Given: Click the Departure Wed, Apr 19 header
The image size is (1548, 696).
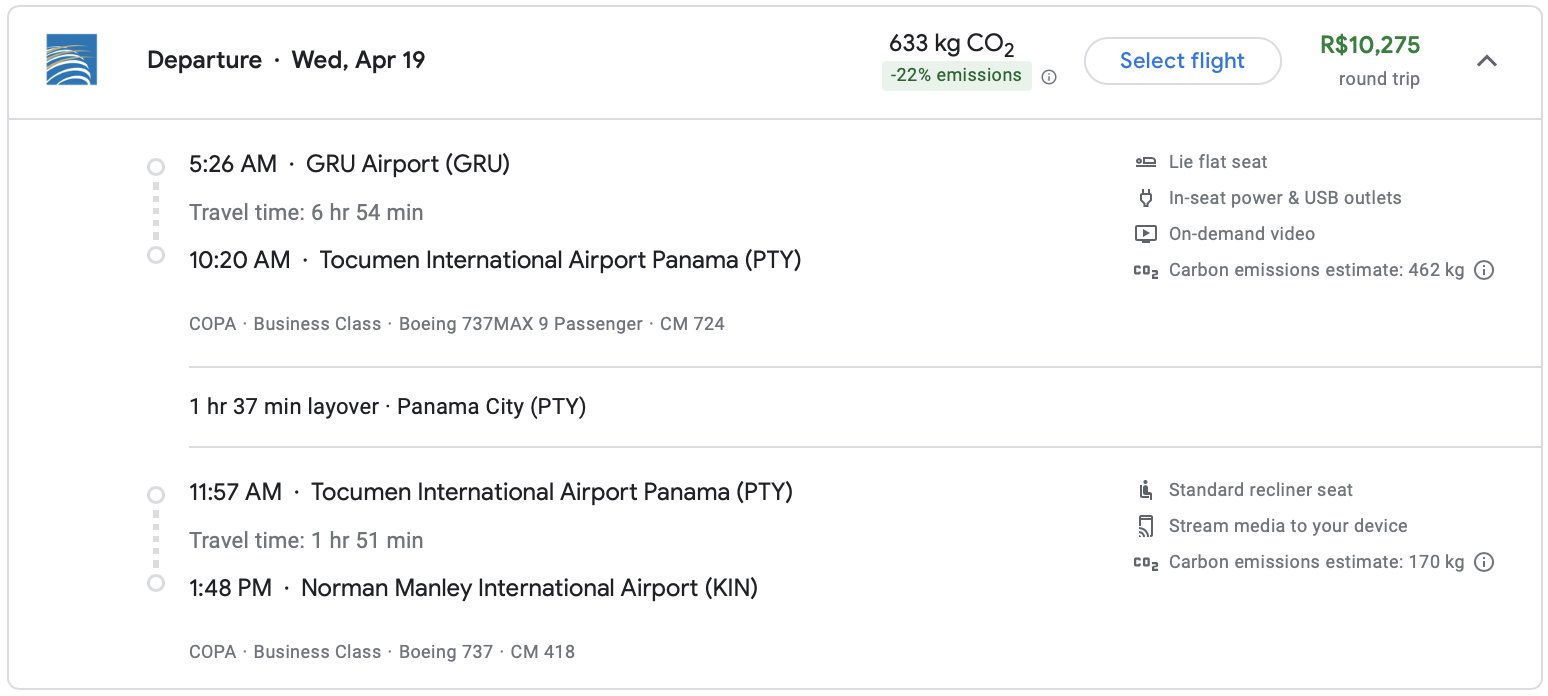Looking at the screenshot, I should pos(286,60).
